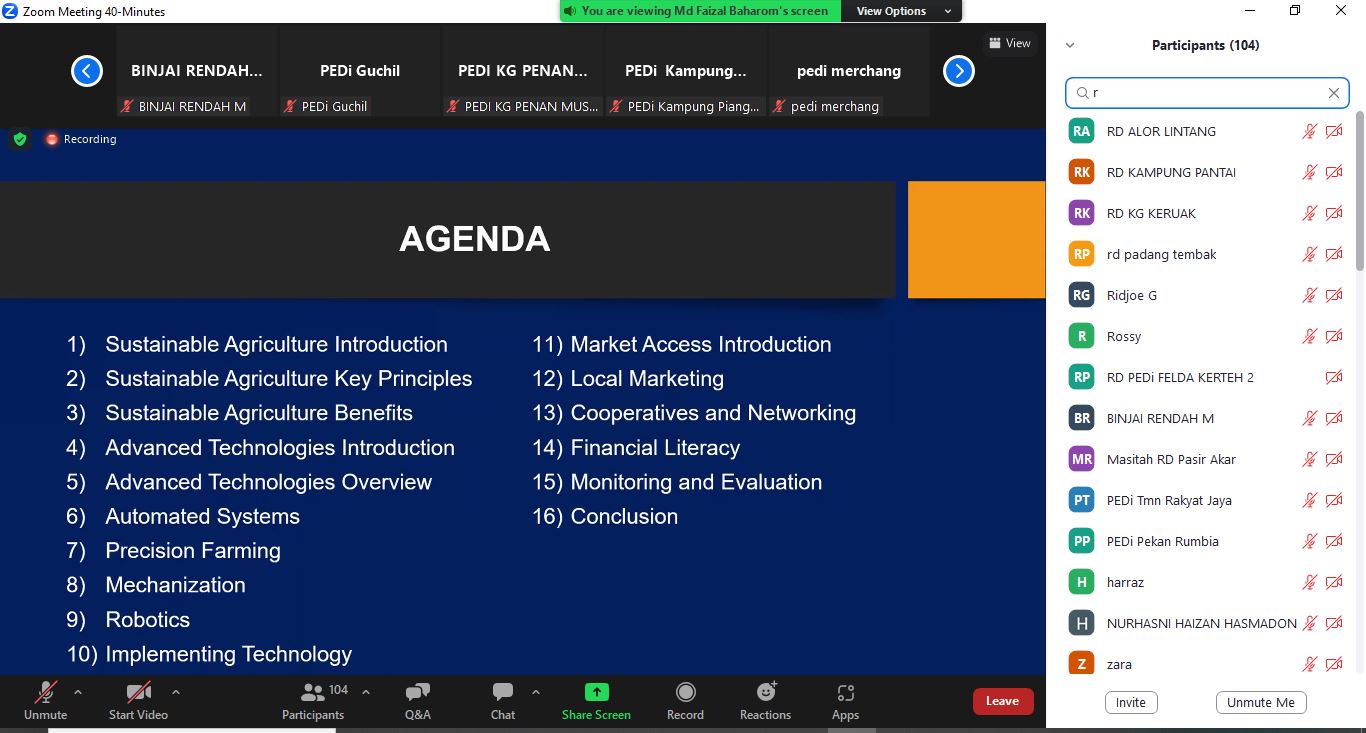Click the Unmute Me button

[1261, 702]
